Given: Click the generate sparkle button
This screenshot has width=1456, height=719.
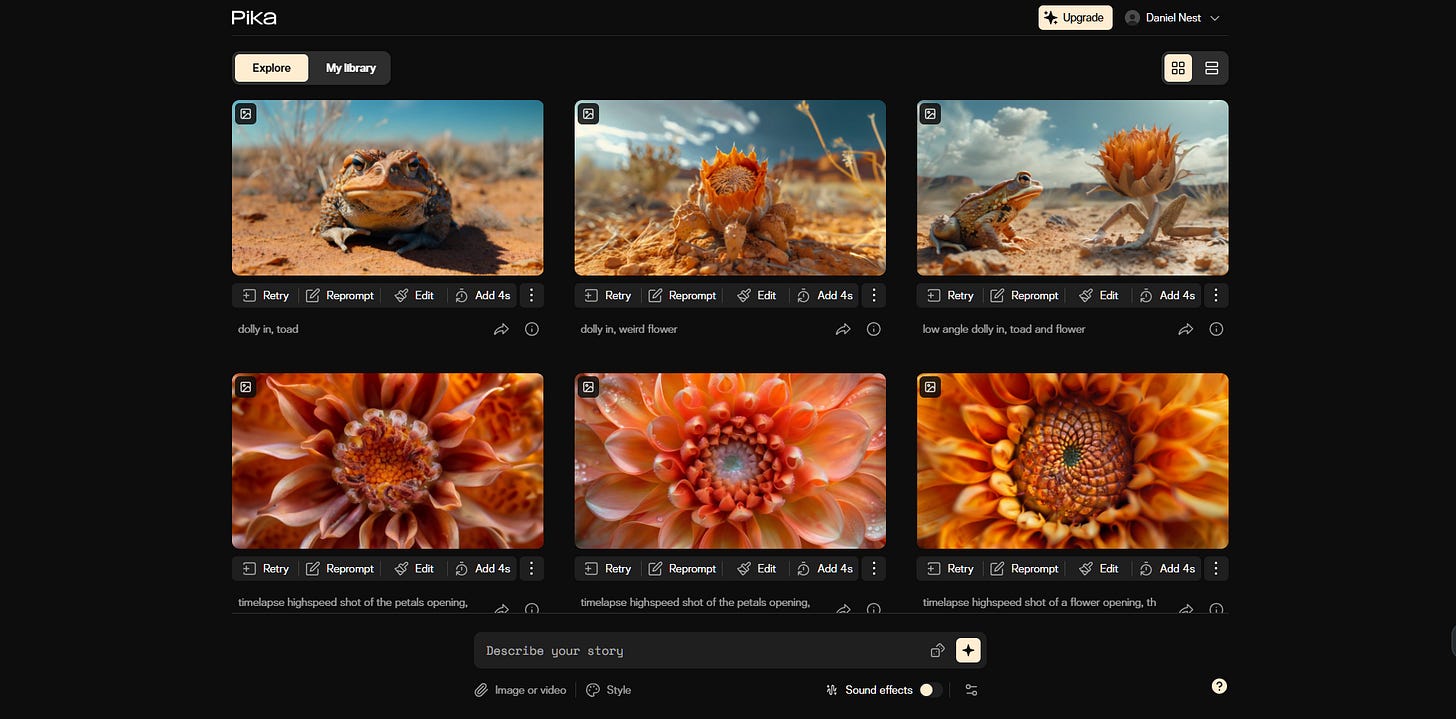Looking at the screenshot, I should click(x=967, y=650).
